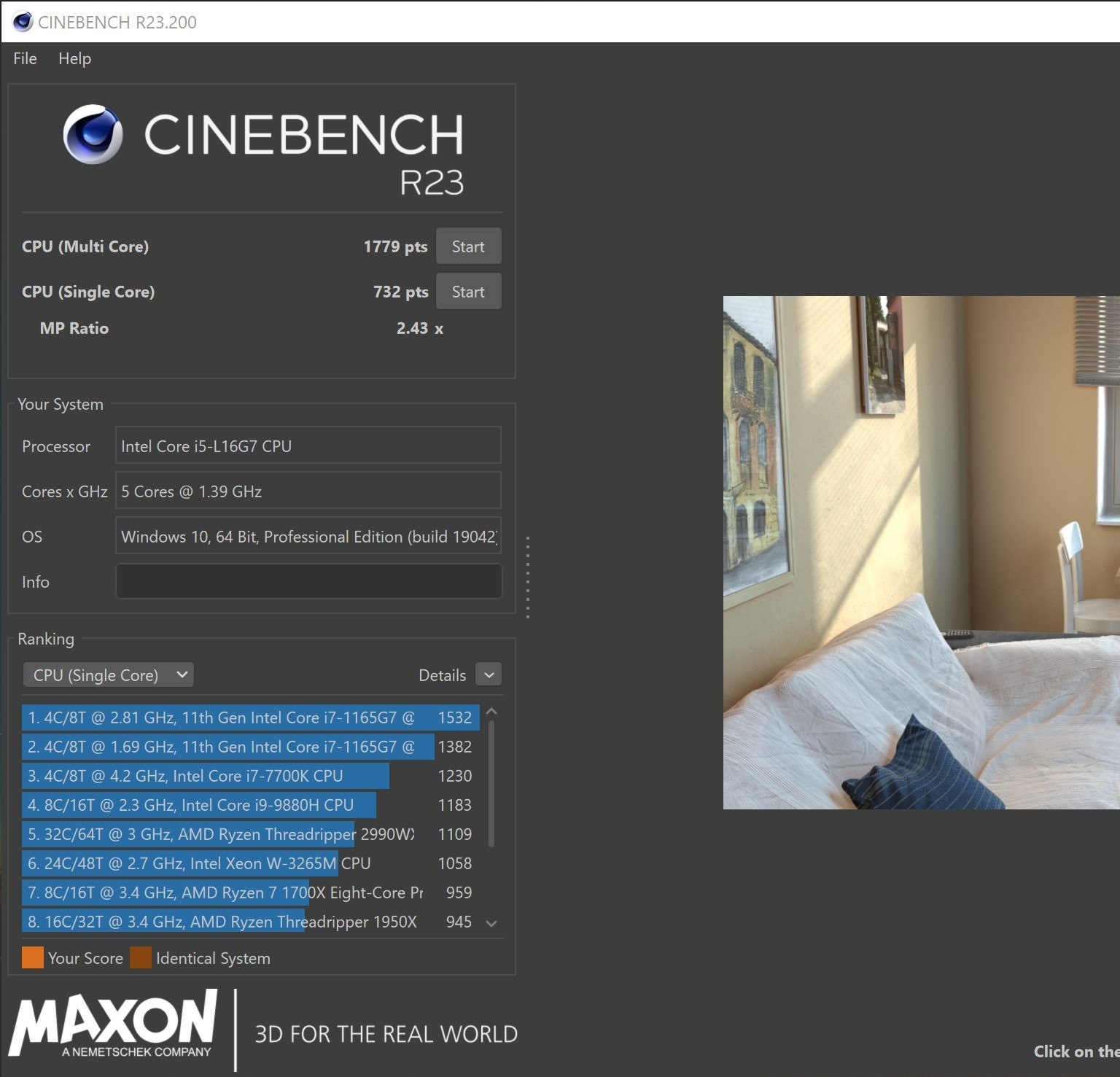
Task: Click the ranking list scroll up arrow
Action: 491,712
